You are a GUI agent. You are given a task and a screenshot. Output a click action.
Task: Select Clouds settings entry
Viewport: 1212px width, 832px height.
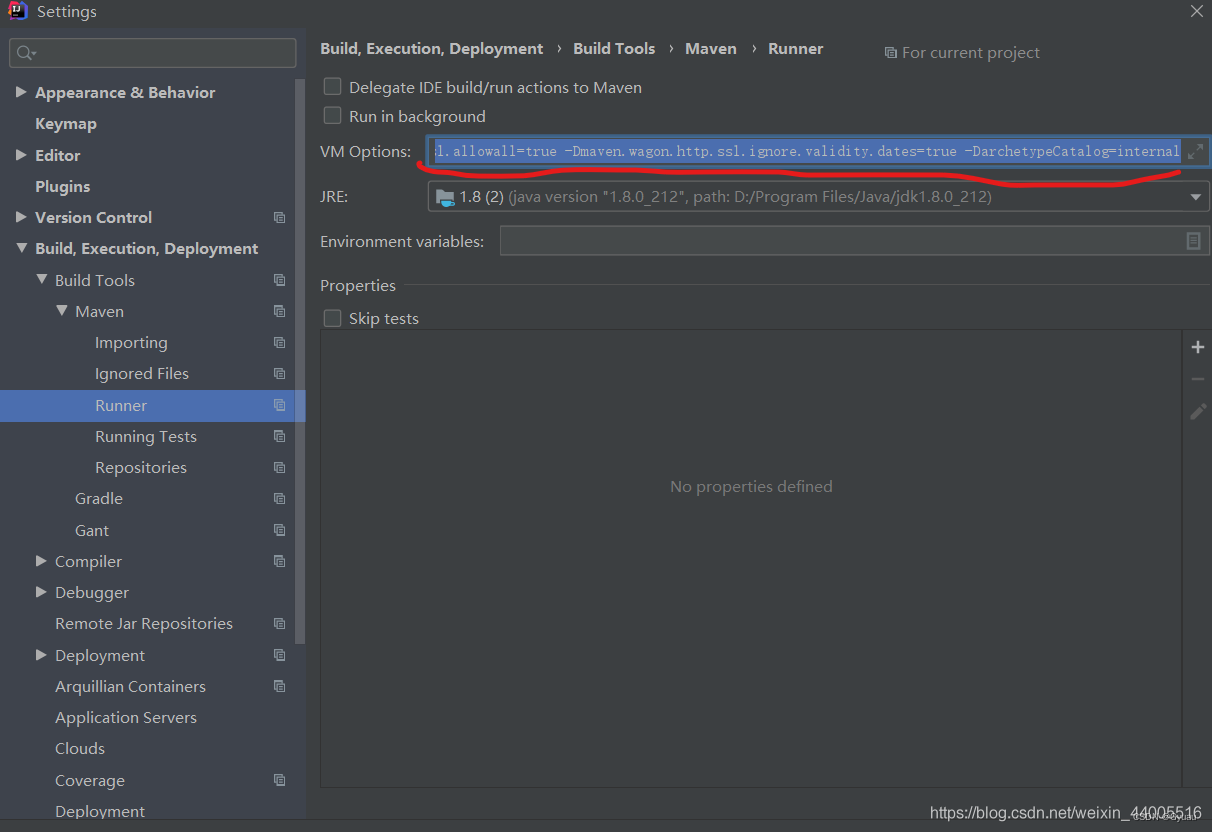click(80, 748)
